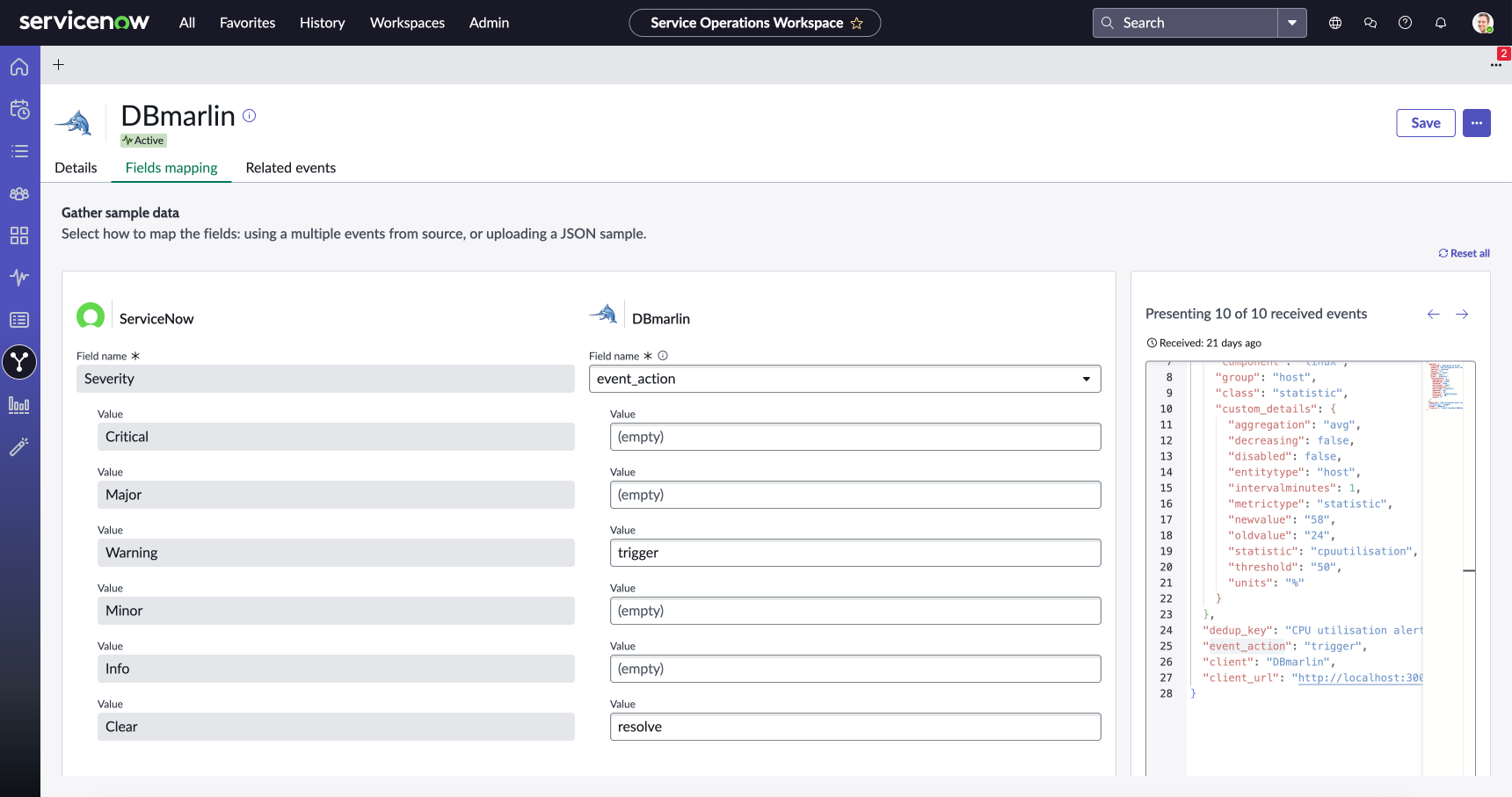Switch to the Details tab
This screenshot has height=797, width=1512.
76,168
